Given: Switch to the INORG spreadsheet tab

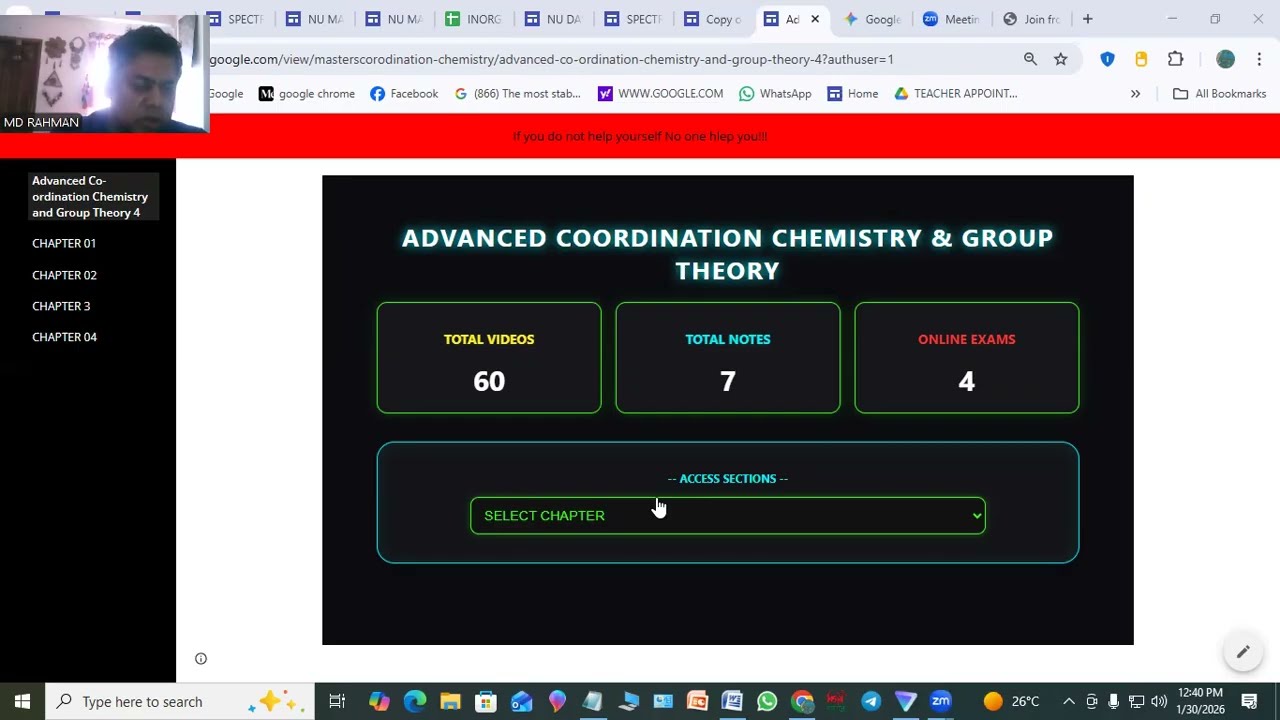Looking at the screenshot, I should [x=474, y=19].
